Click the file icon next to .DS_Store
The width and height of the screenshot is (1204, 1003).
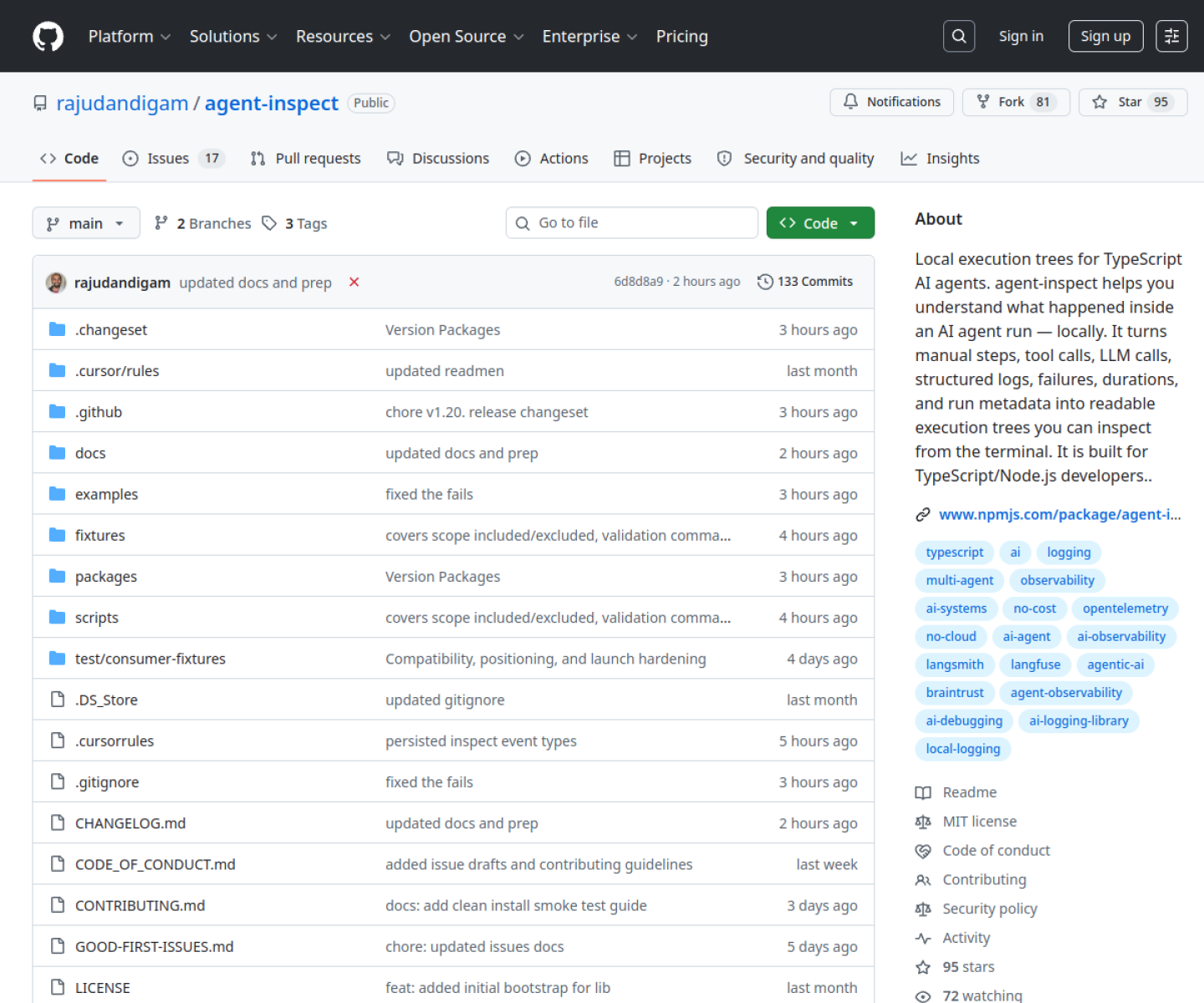(58, 700)
